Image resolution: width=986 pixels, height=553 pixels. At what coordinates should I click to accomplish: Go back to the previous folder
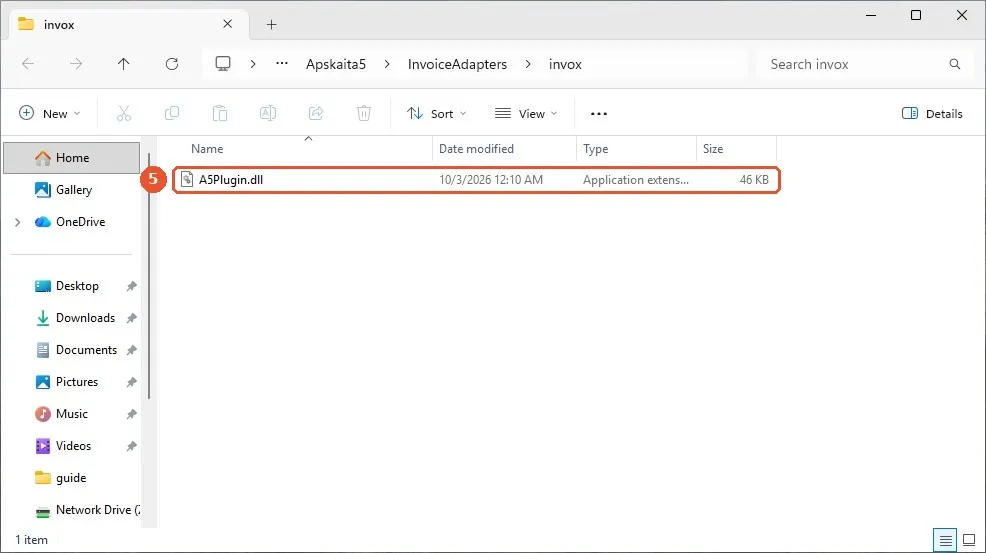pos(28,64)
